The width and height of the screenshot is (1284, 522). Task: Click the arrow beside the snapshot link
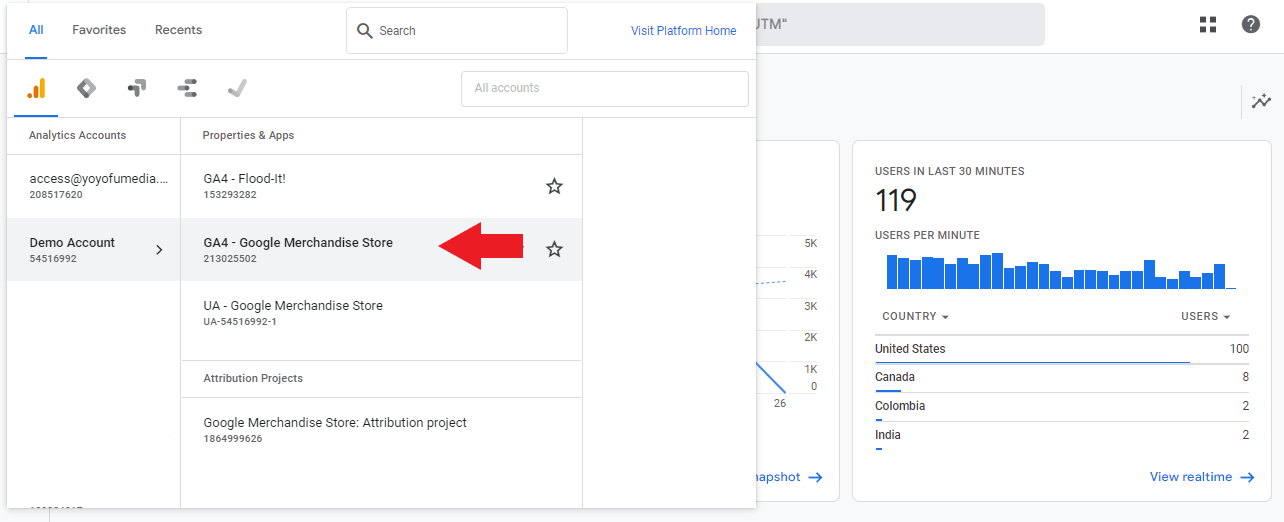pos(816,477)
